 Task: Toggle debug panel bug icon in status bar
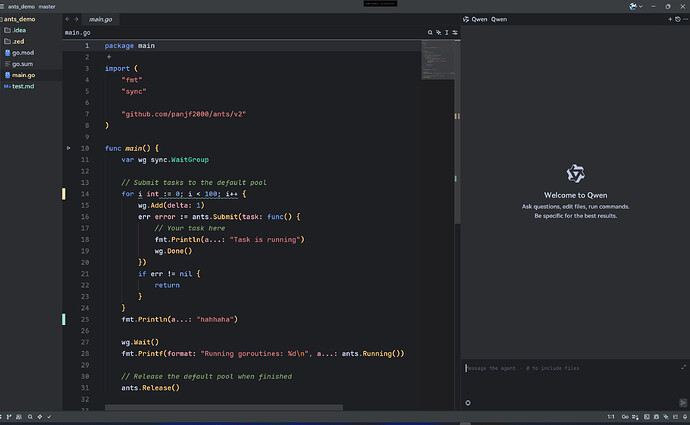click(656, 417)
